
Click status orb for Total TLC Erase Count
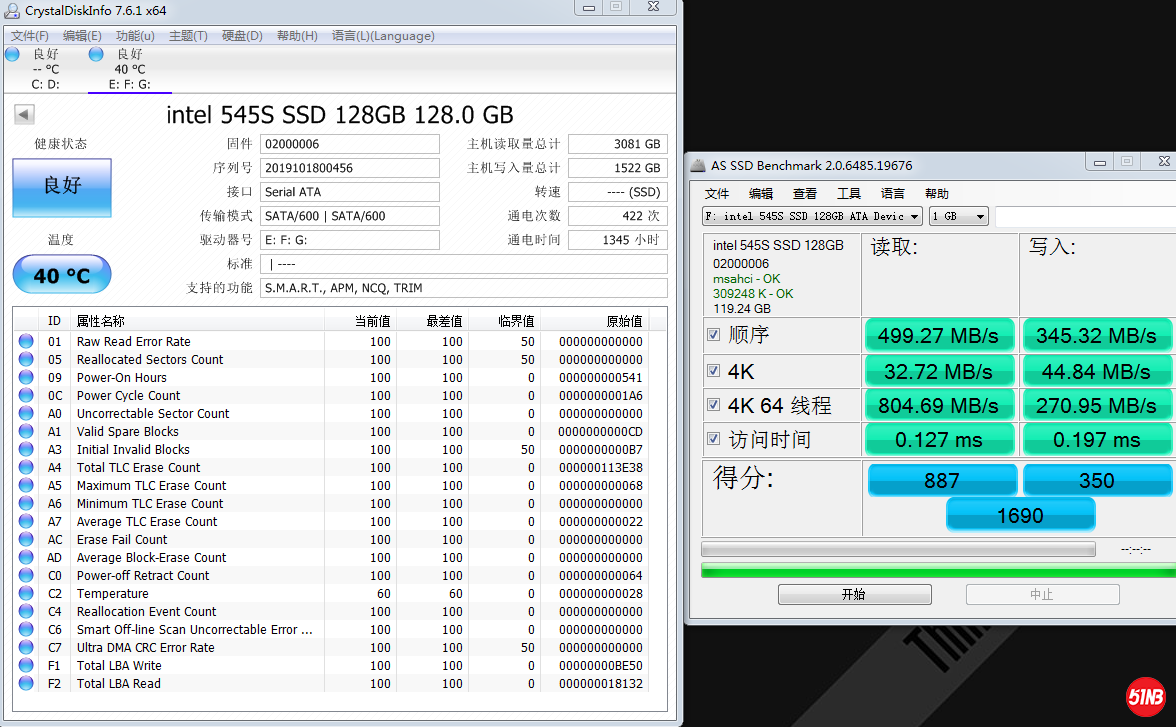tap(26, 467)
